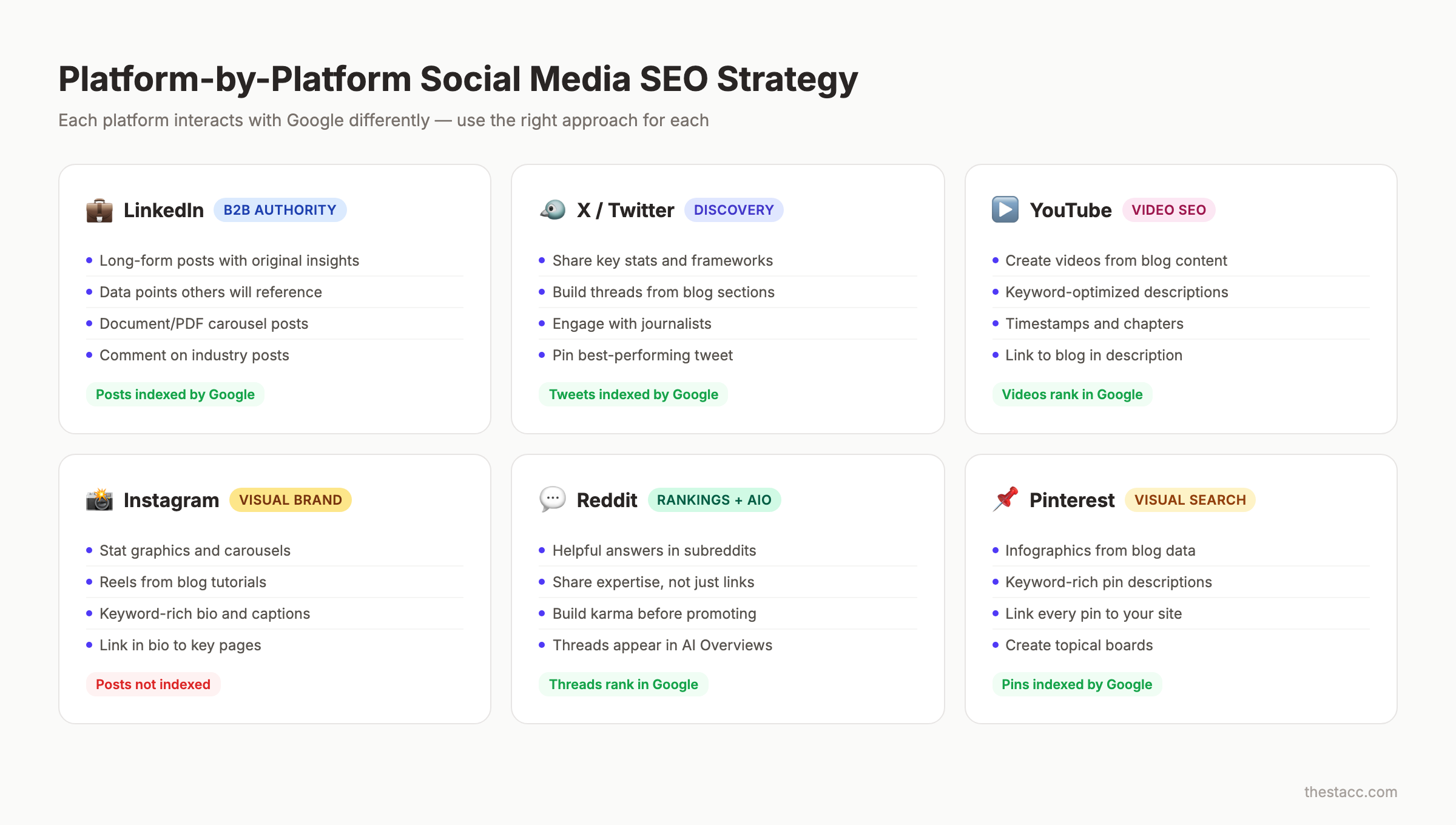Viewport: 1456px width, 825px height.
Task: Click the 'Pin best-performing tweet' list item
Action: 642,355
